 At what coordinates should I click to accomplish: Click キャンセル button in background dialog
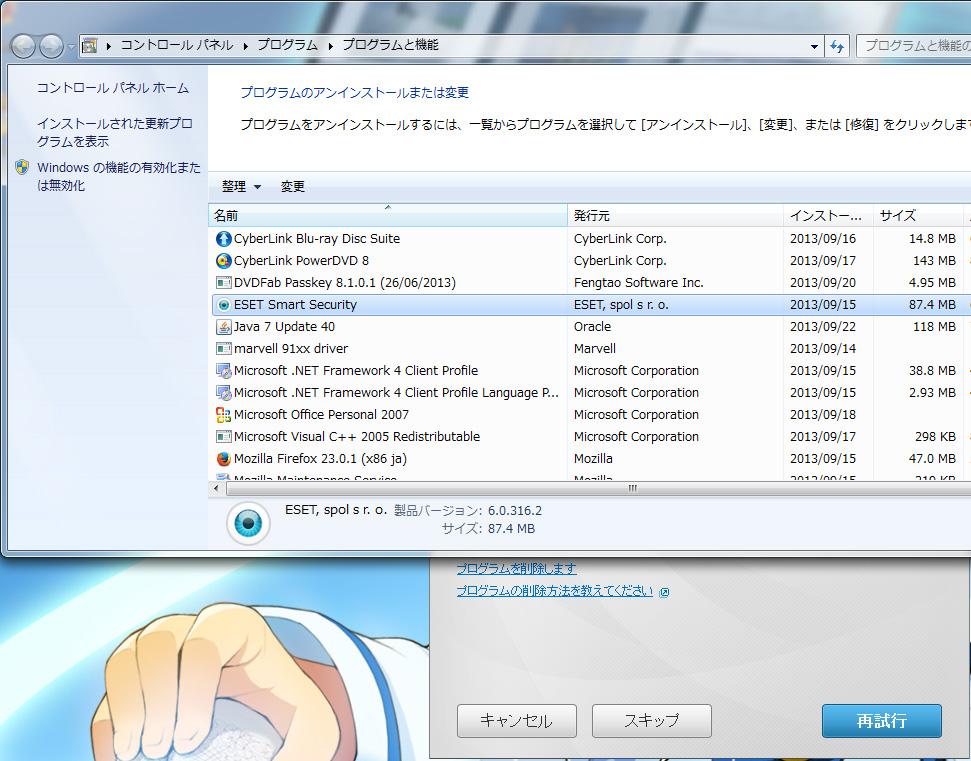click(516, 721)
